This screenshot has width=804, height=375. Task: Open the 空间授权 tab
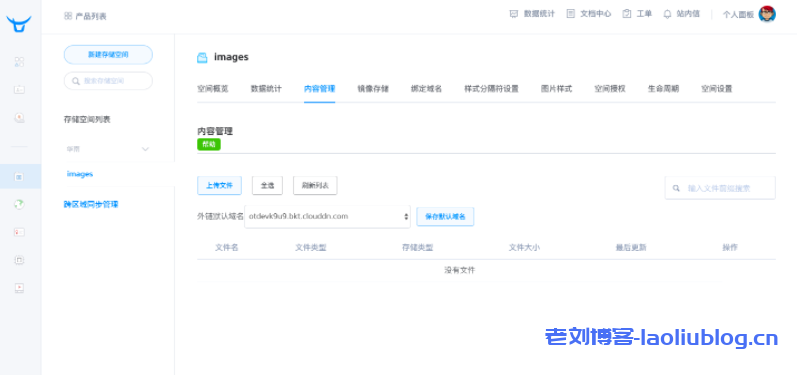(610, 89)
